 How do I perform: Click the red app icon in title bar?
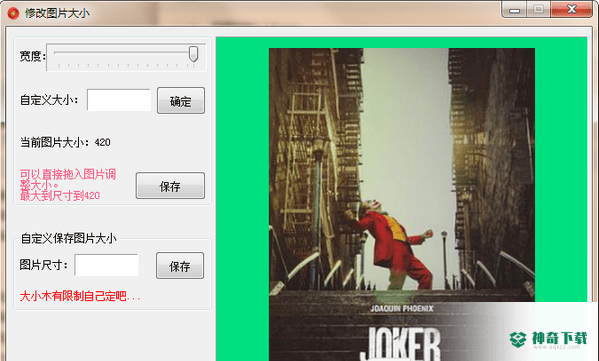pyautogui.click(x=13, y=13)
